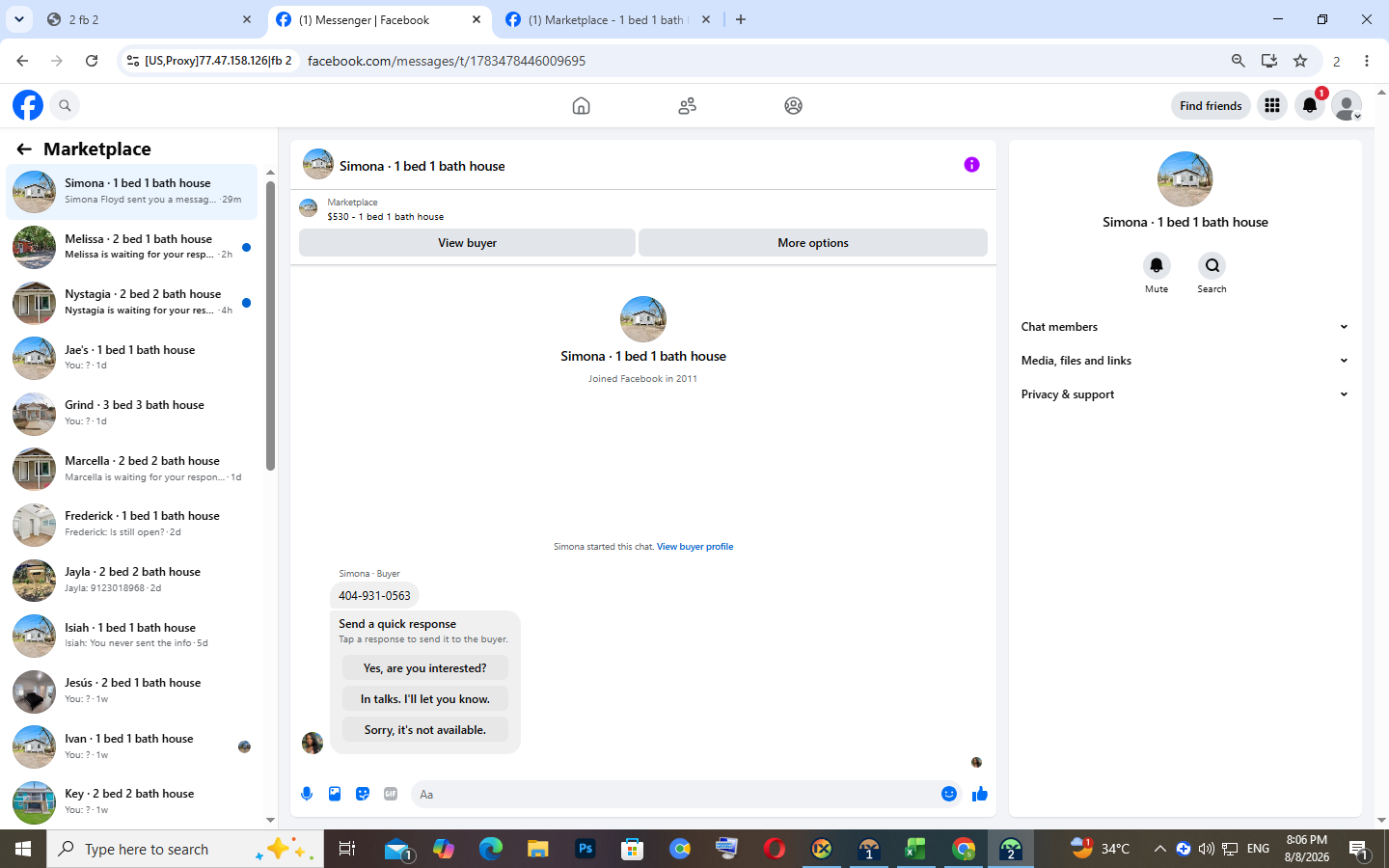The width and height of the screenshot is (1389, 868).
Task: Open the notifications bell icon
Action: point(1309,105)
